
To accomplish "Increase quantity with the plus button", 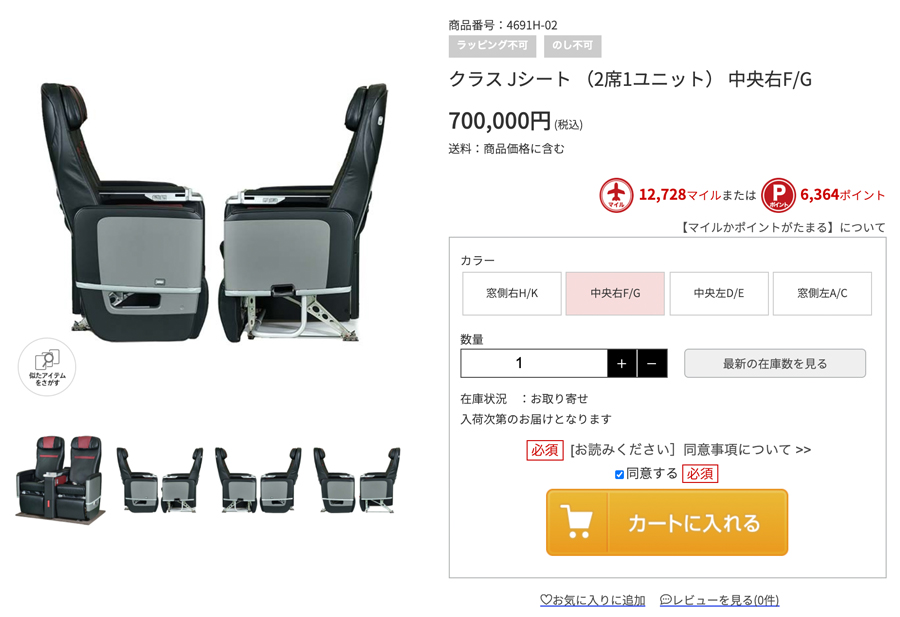I will click(622, 363).
